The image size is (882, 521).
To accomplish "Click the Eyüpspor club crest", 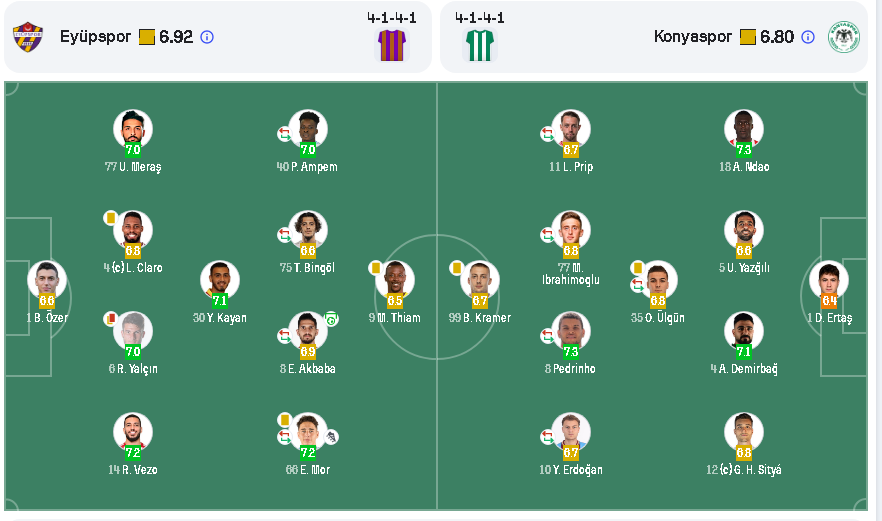I will point(28,37).
